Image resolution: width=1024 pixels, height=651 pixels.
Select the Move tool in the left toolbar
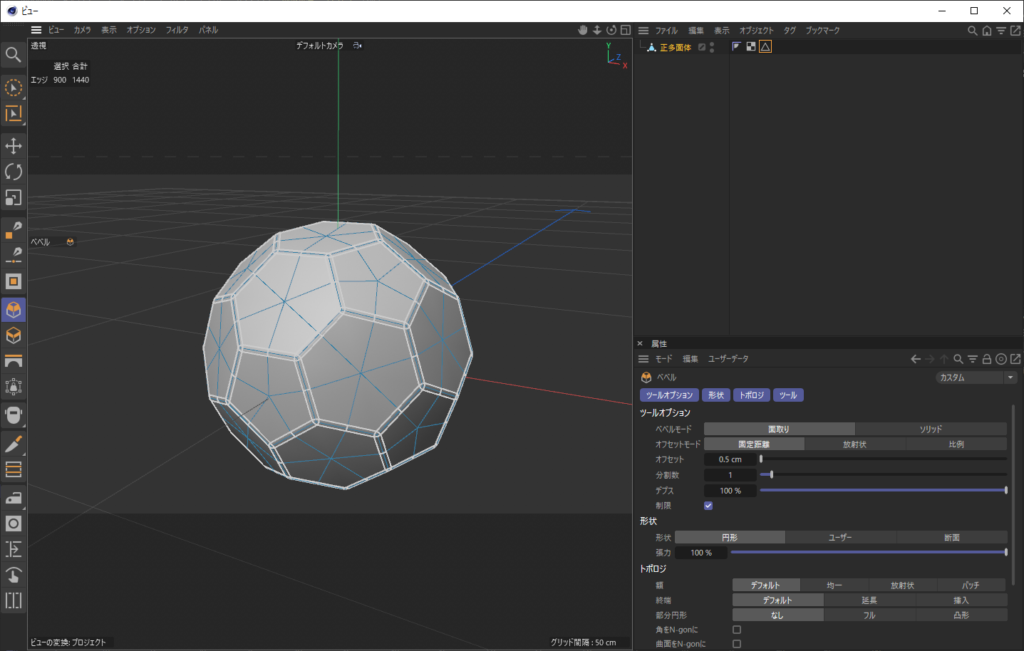[x=14, y=145]
